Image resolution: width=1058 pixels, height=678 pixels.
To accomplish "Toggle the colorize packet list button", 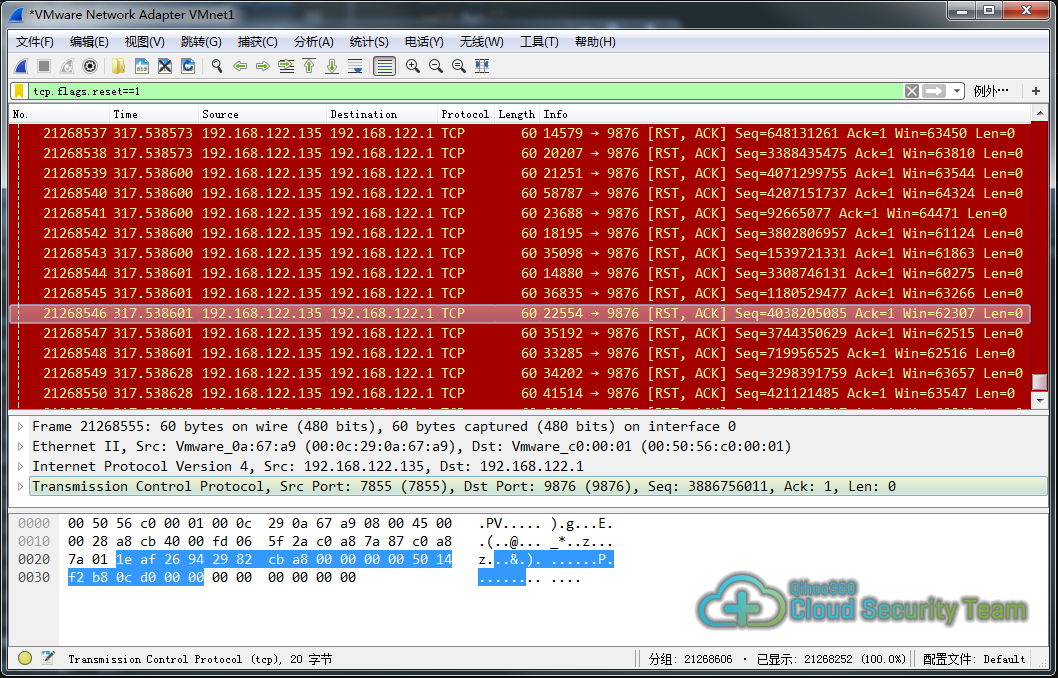I will point(384,66).
